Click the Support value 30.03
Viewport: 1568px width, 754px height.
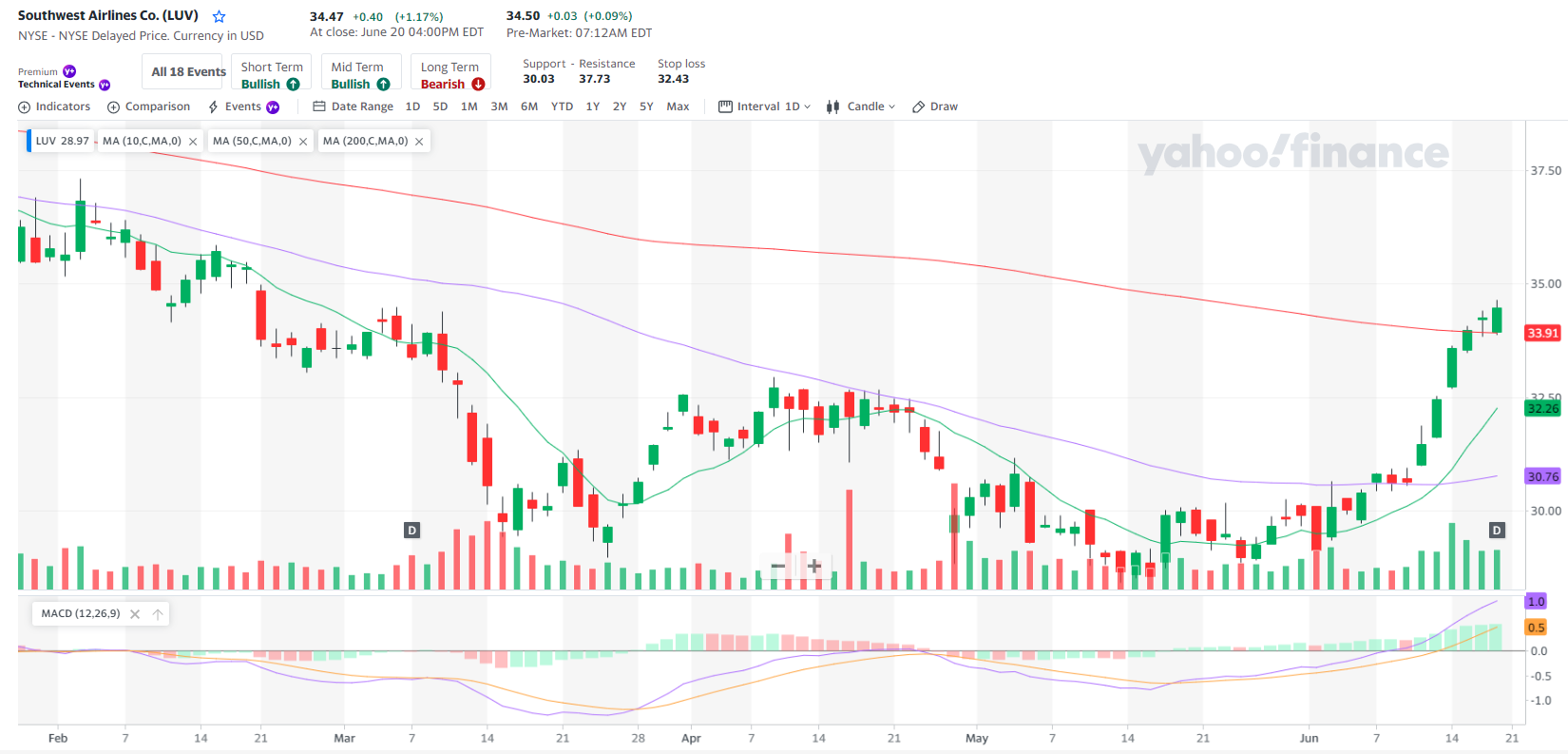point(539,79)
